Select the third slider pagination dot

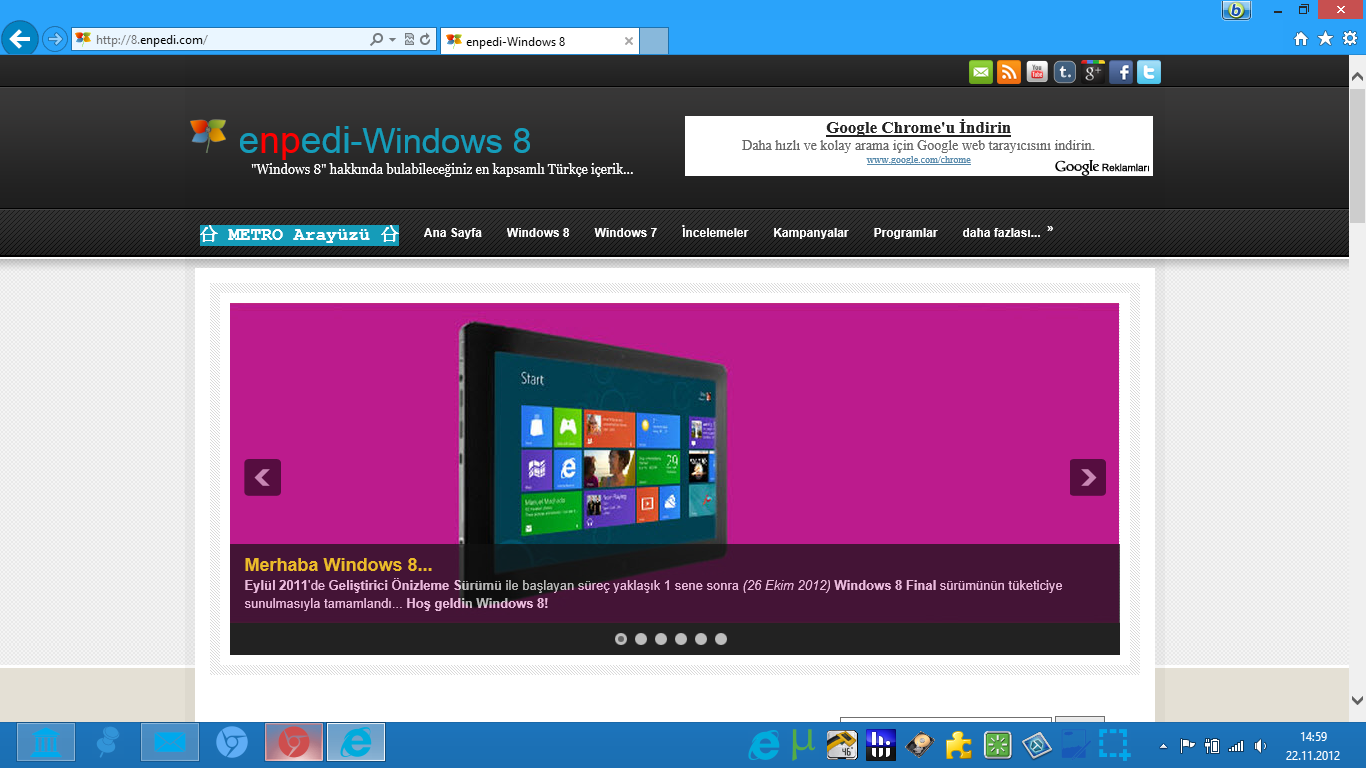point(661,639)
